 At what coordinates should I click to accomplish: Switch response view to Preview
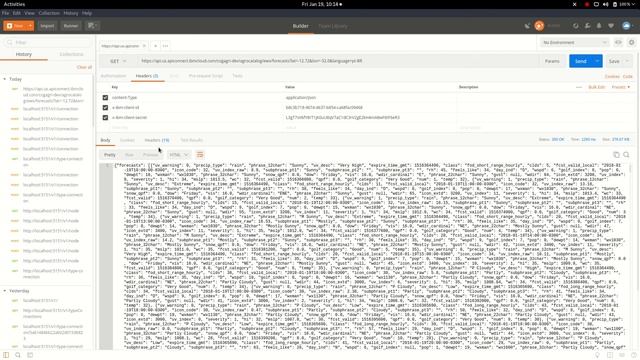tap(150, 155)
